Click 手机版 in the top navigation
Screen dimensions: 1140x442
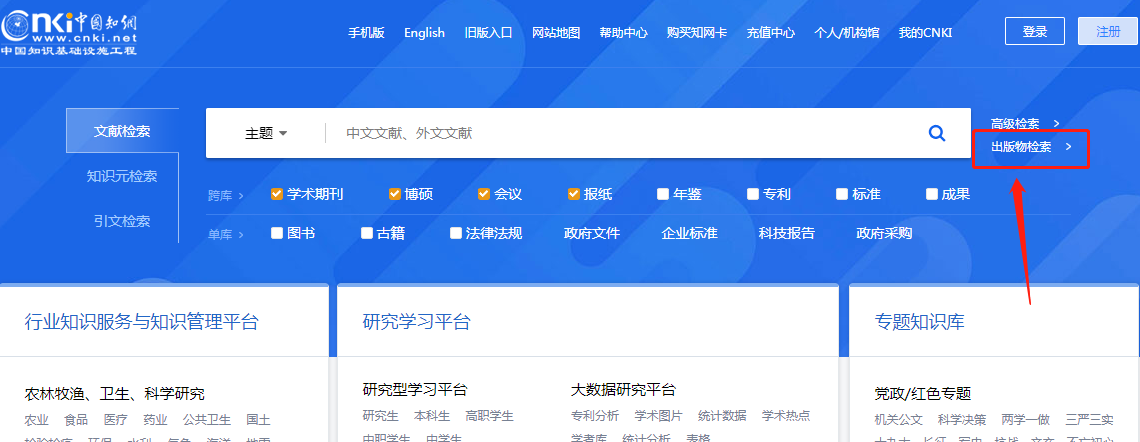[366, 33]
